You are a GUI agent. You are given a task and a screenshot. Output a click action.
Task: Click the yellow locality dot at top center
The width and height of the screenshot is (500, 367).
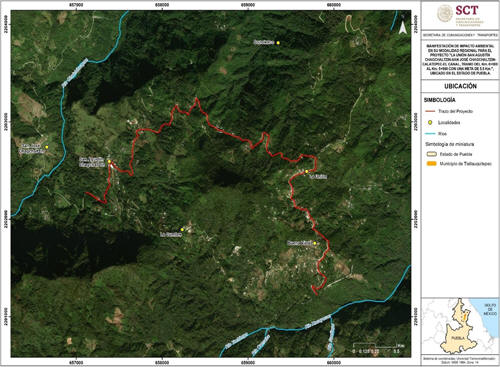[278, 43]
